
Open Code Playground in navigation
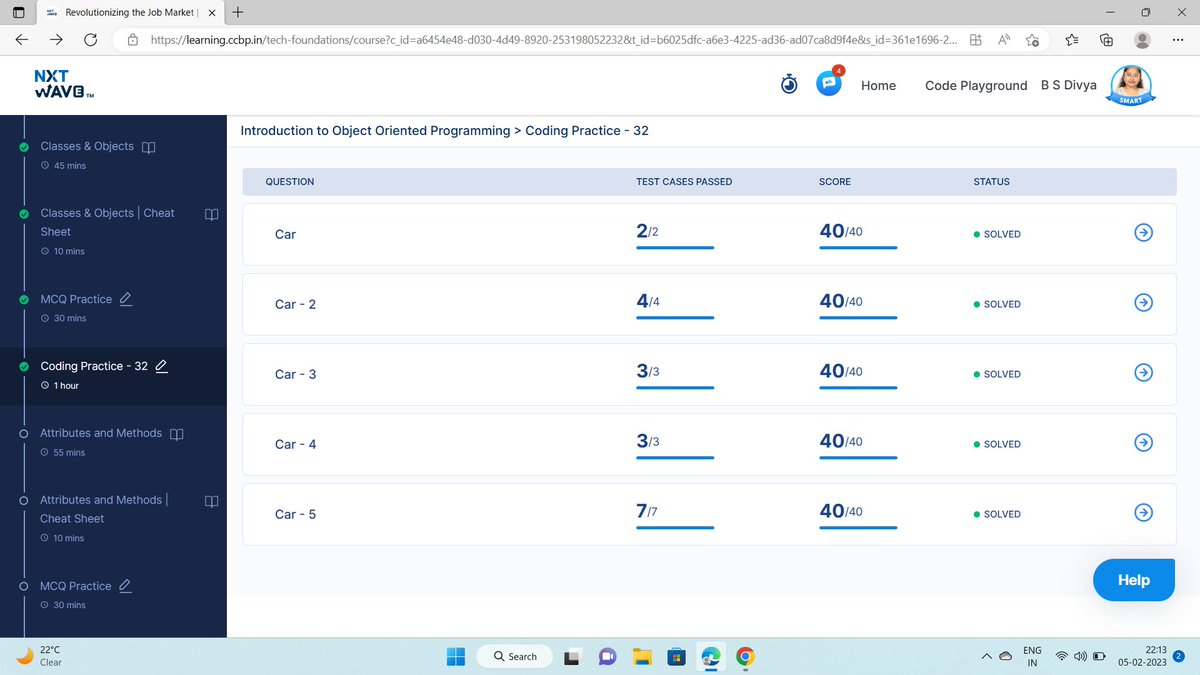[976, 85]
